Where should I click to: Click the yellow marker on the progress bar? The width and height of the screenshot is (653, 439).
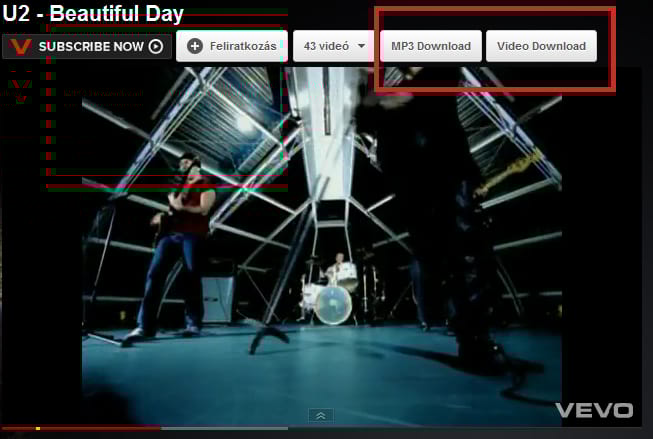coord(38,428)
